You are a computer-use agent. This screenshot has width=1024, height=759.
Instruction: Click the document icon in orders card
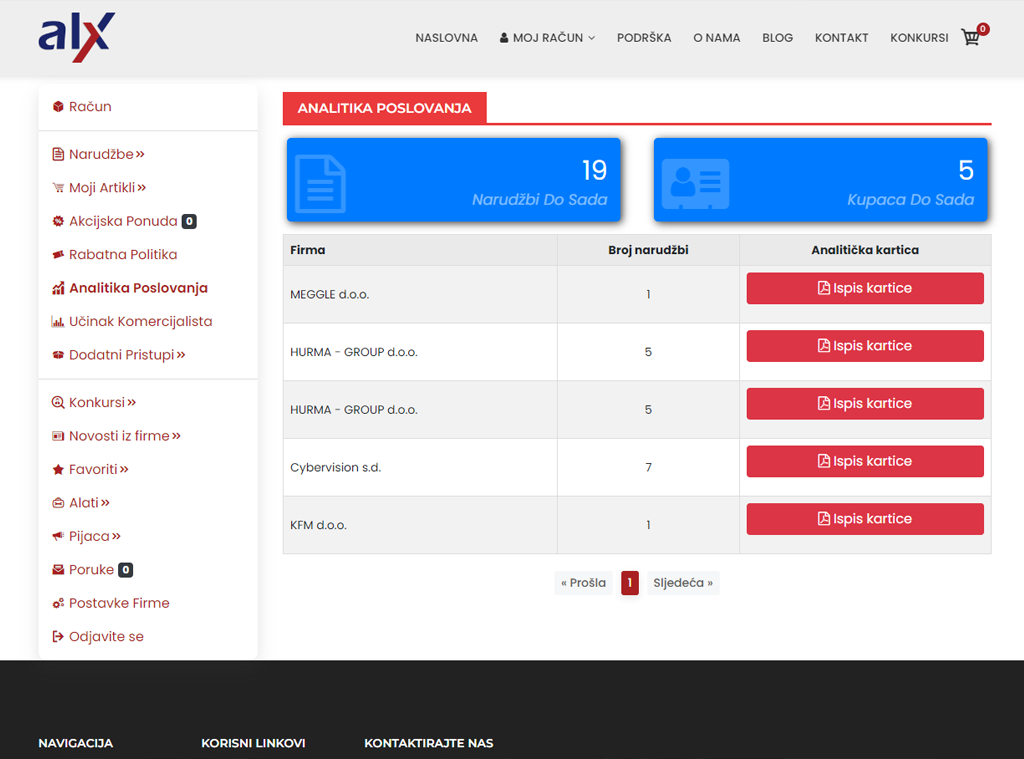(x=320, y=184)
